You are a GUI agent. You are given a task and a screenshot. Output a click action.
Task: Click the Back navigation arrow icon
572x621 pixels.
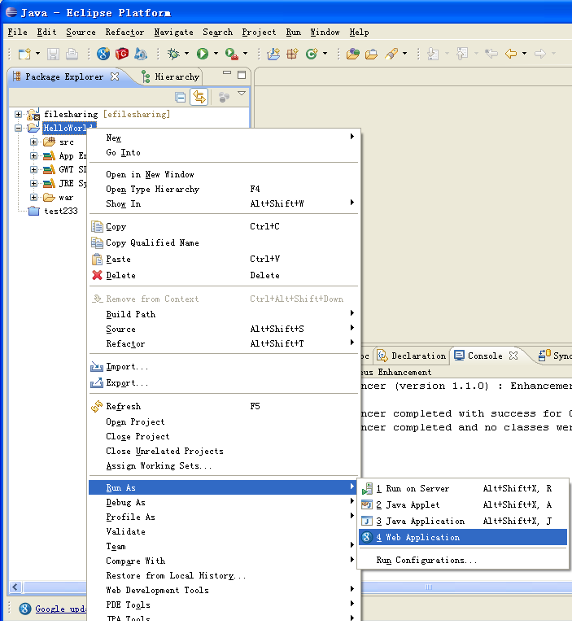[x=511, y=53]
